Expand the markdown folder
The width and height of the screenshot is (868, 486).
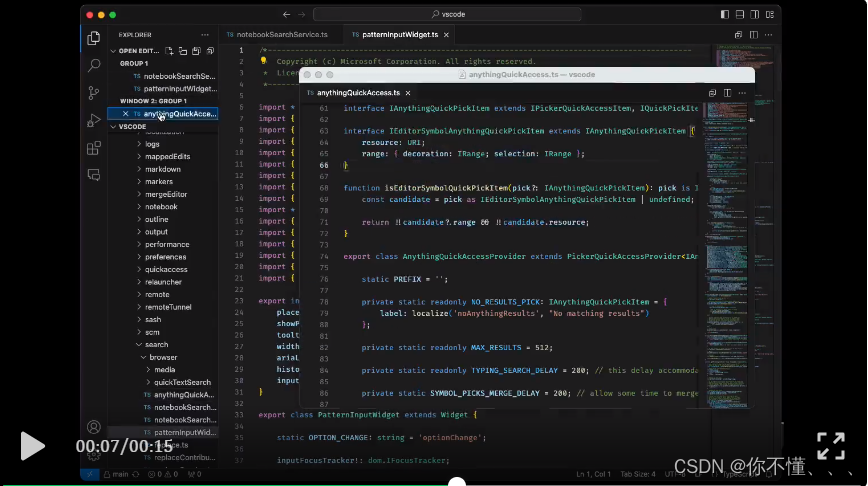(x=139, y=169)
